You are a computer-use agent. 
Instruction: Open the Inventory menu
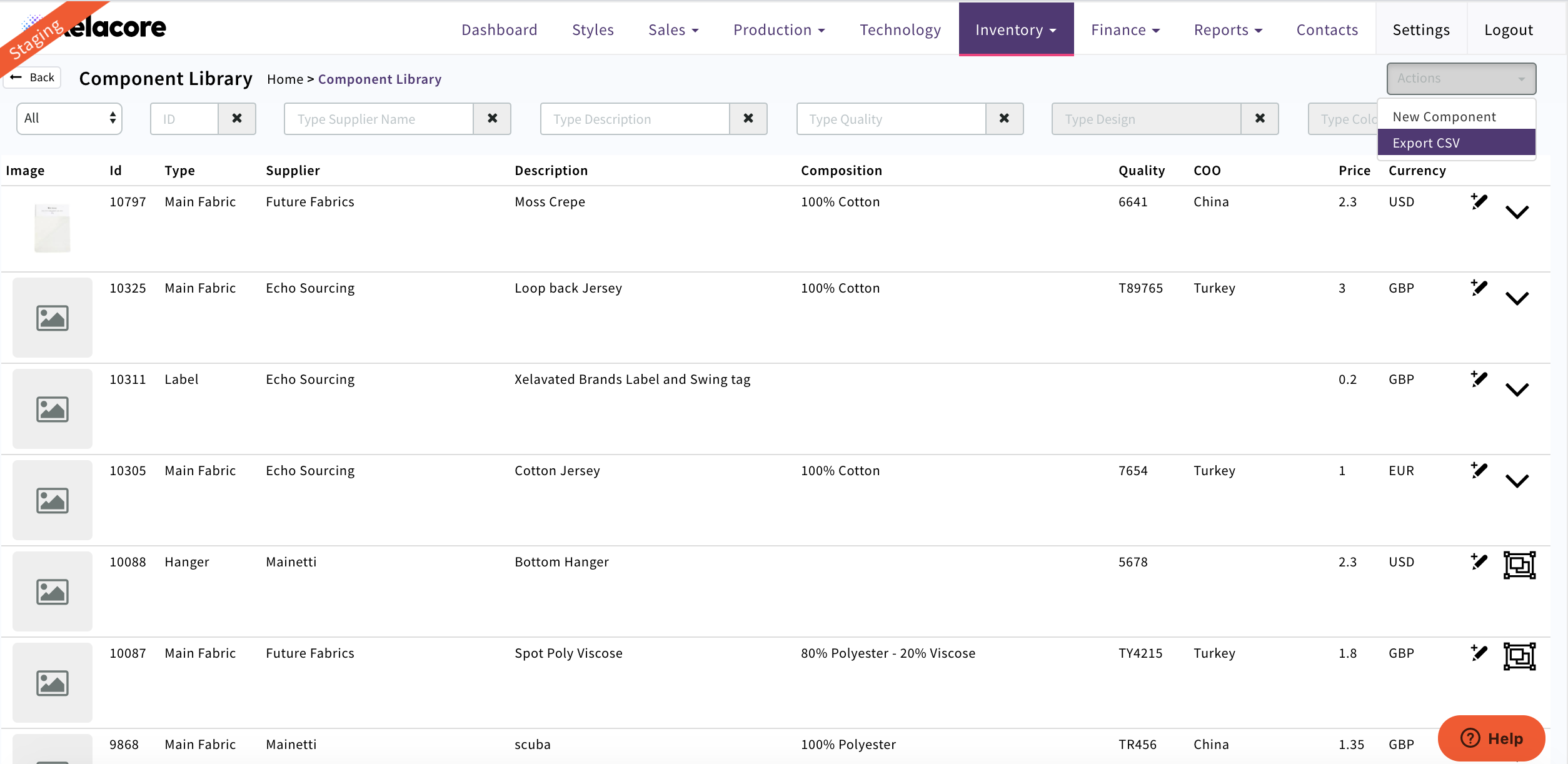(1015, 30)
